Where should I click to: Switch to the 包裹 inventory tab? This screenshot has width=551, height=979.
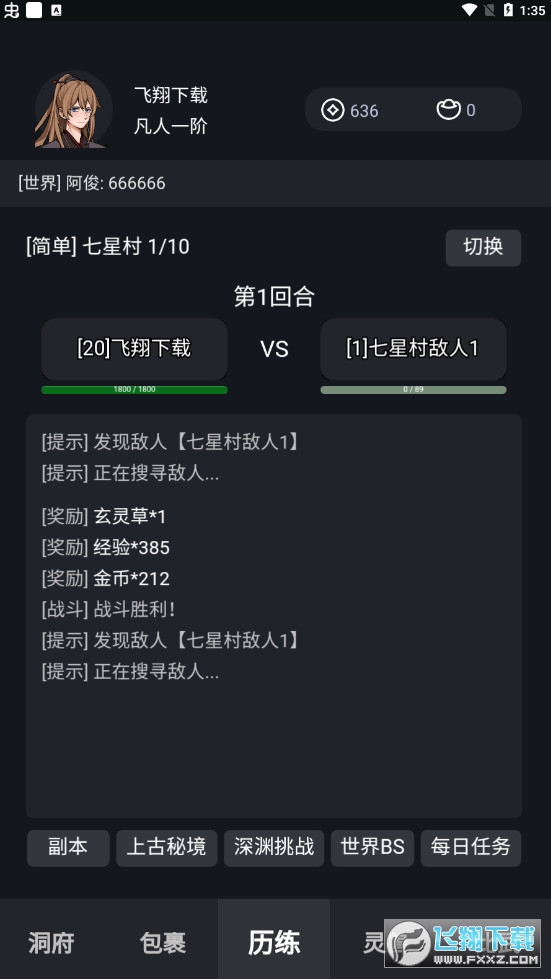coord(163,942)
